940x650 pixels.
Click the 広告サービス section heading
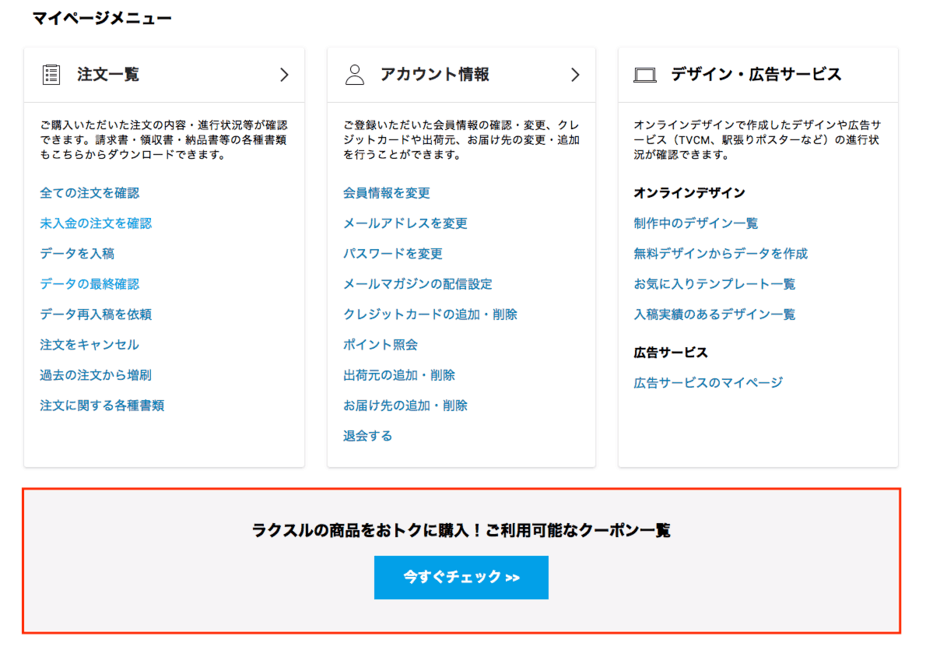click(671, 353)
